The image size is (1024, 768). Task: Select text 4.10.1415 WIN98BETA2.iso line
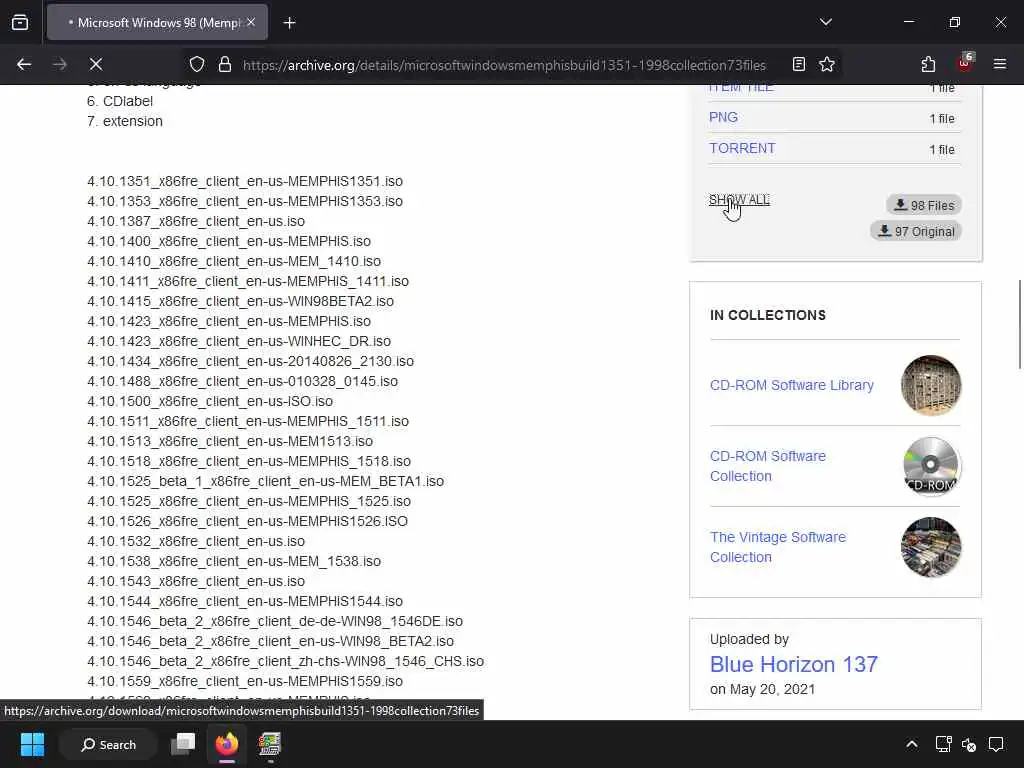coord(240,301)
